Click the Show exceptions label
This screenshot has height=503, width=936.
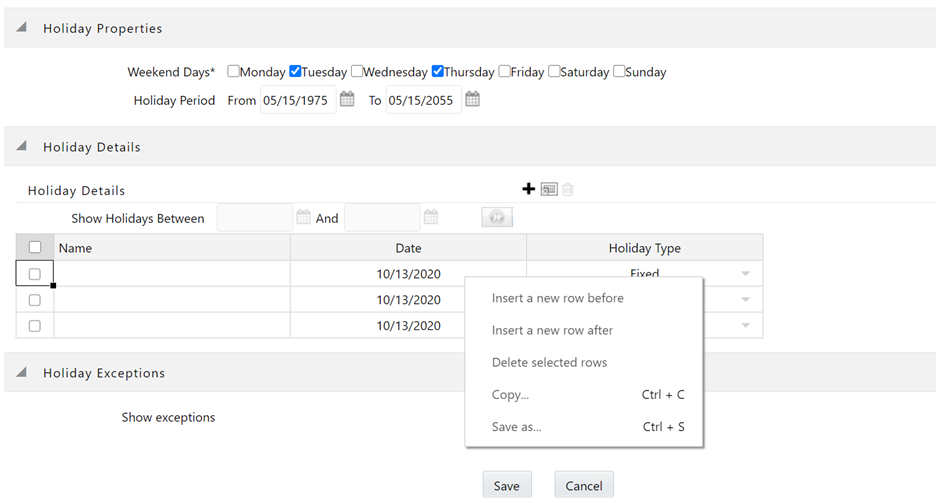click(168, 417)
